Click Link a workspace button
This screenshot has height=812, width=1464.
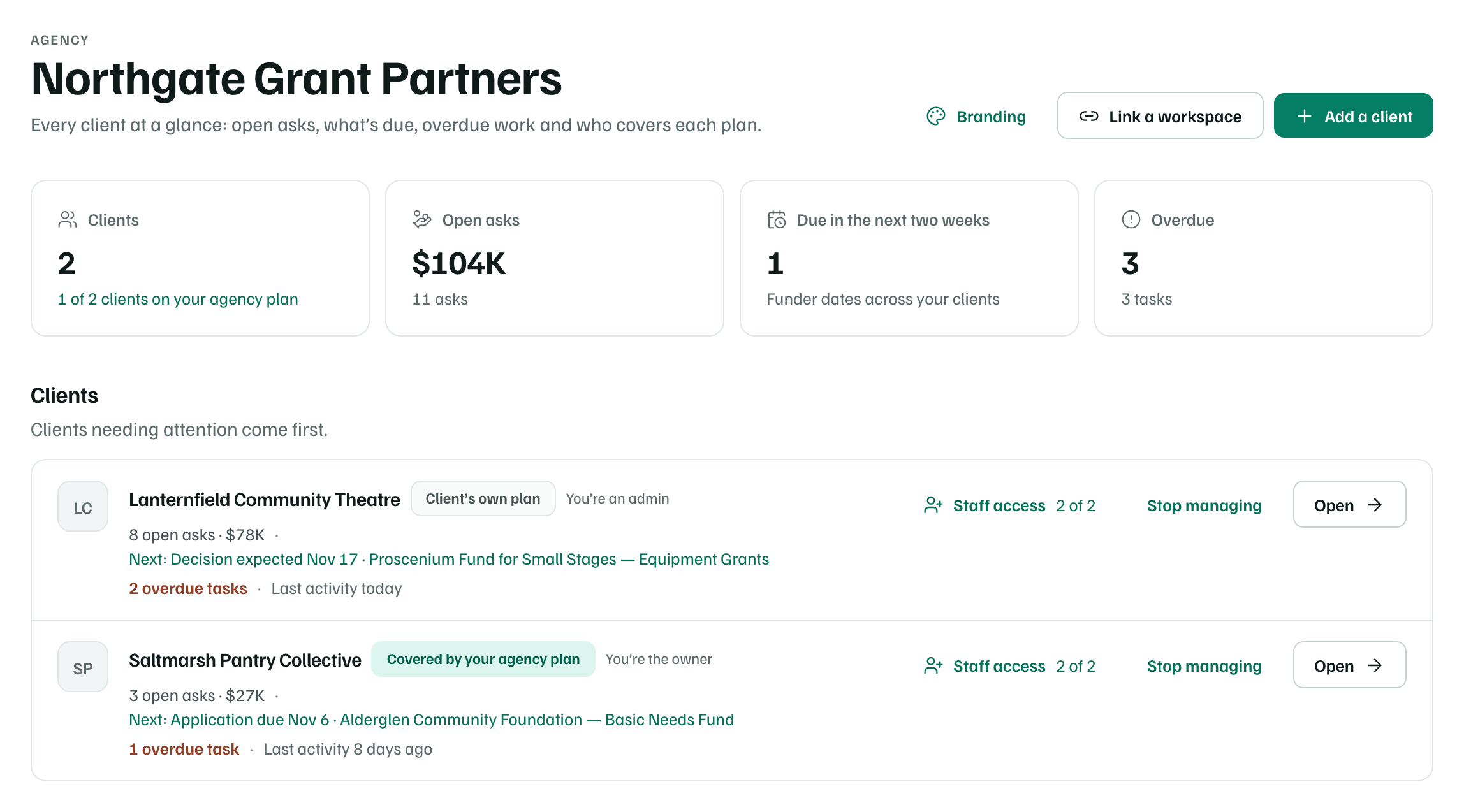(1160, 115)
